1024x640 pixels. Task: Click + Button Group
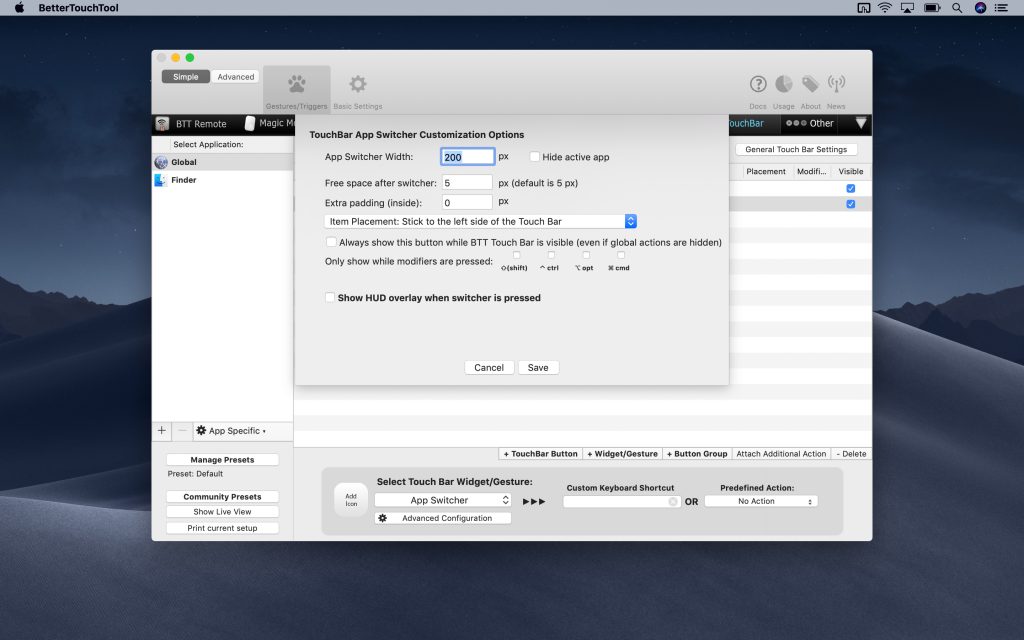[x=697, y=454]
